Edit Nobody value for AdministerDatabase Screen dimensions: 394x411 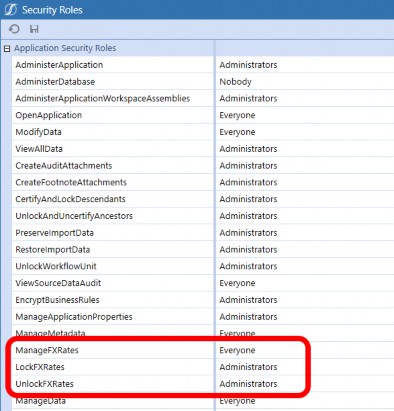point(235,82)
